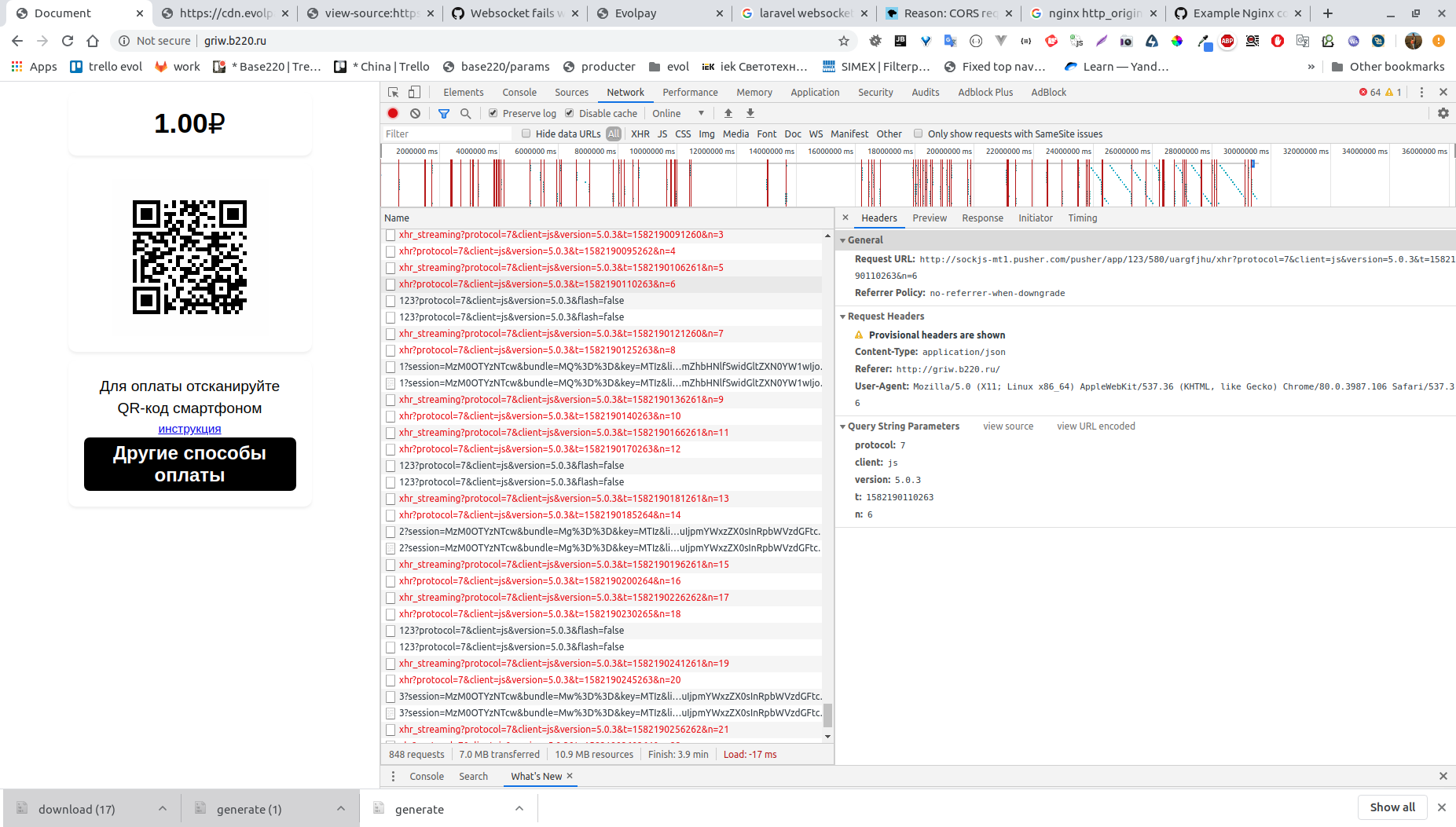
Task: Open the Sources panel
Action: [571, 92]
